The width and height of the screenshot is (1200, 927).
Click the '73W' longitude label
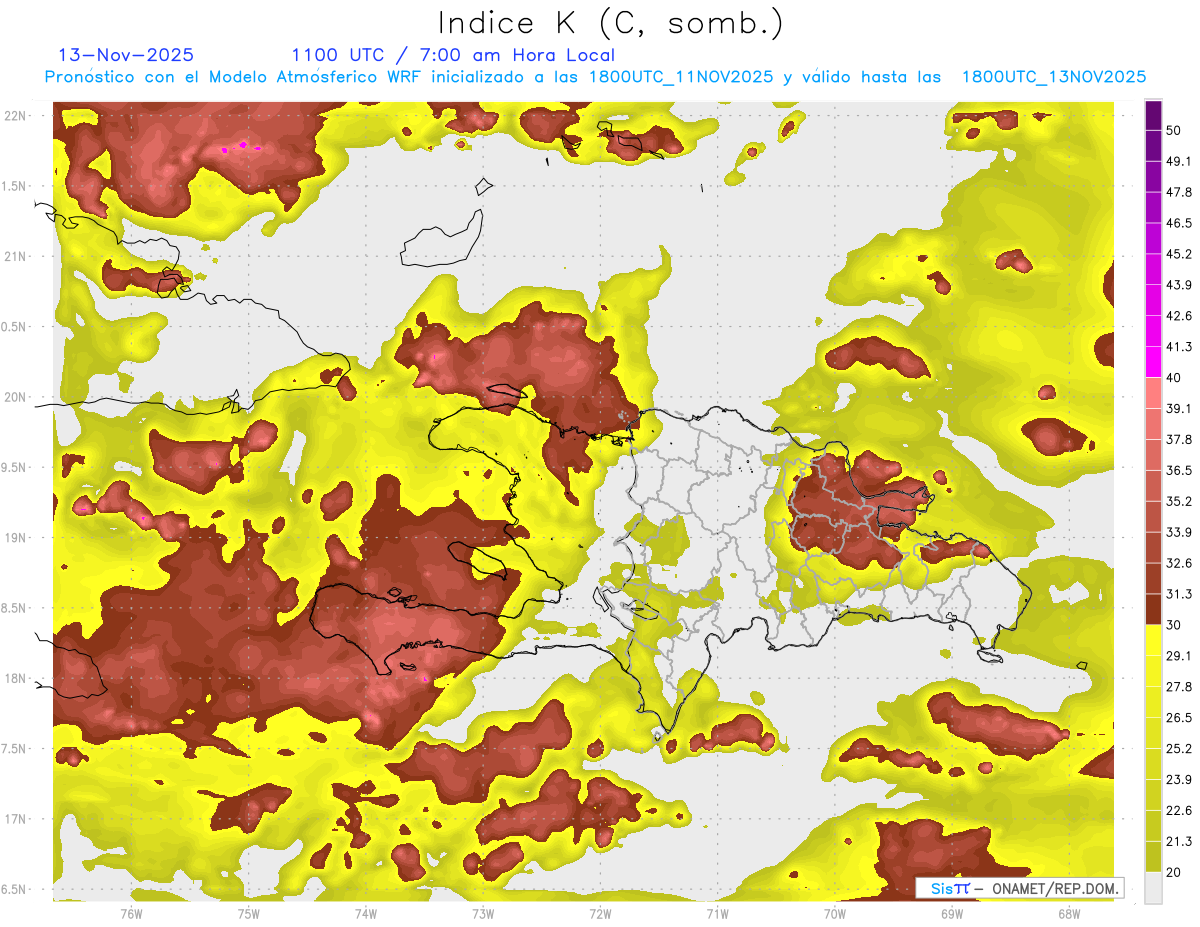pos(483,913)
